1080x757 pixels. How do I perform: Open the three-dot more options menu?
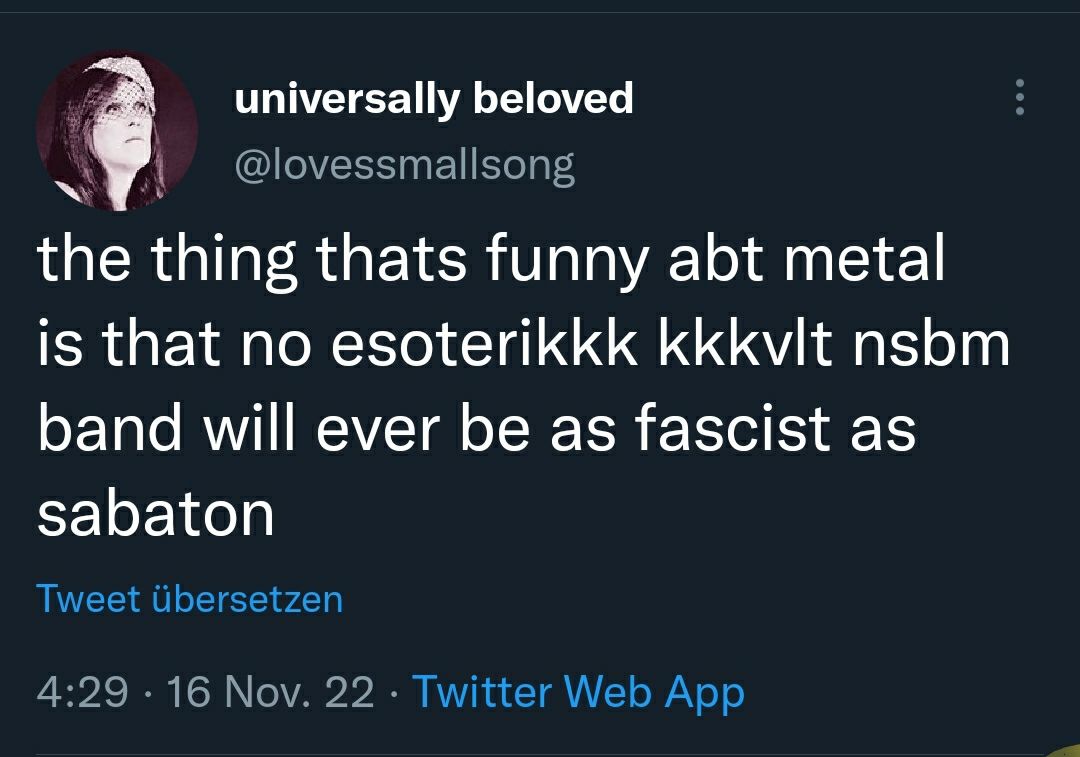click(x=1019, y=98)
